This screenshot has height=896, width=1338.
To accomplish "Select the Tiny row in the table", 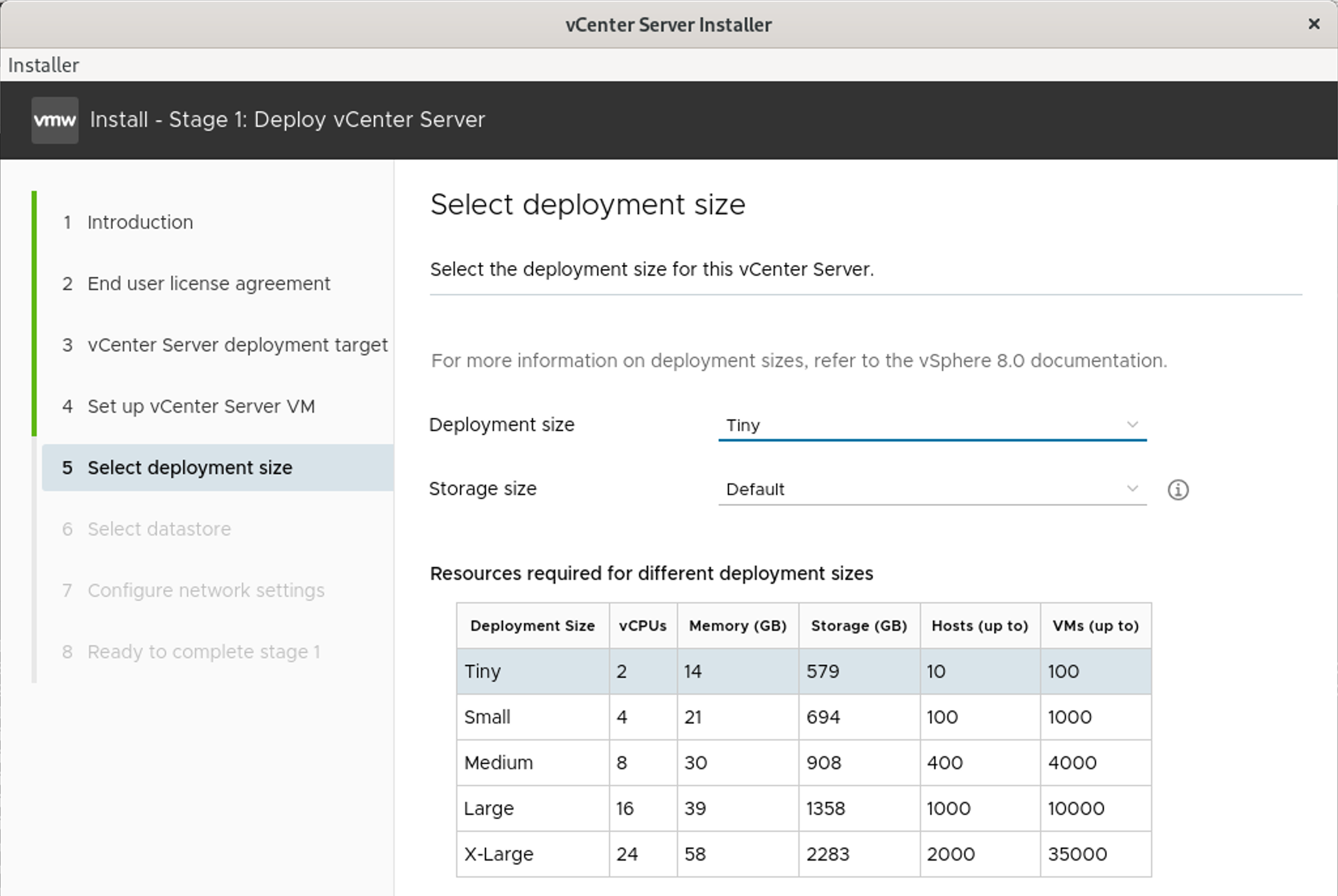I will [653, 671].
